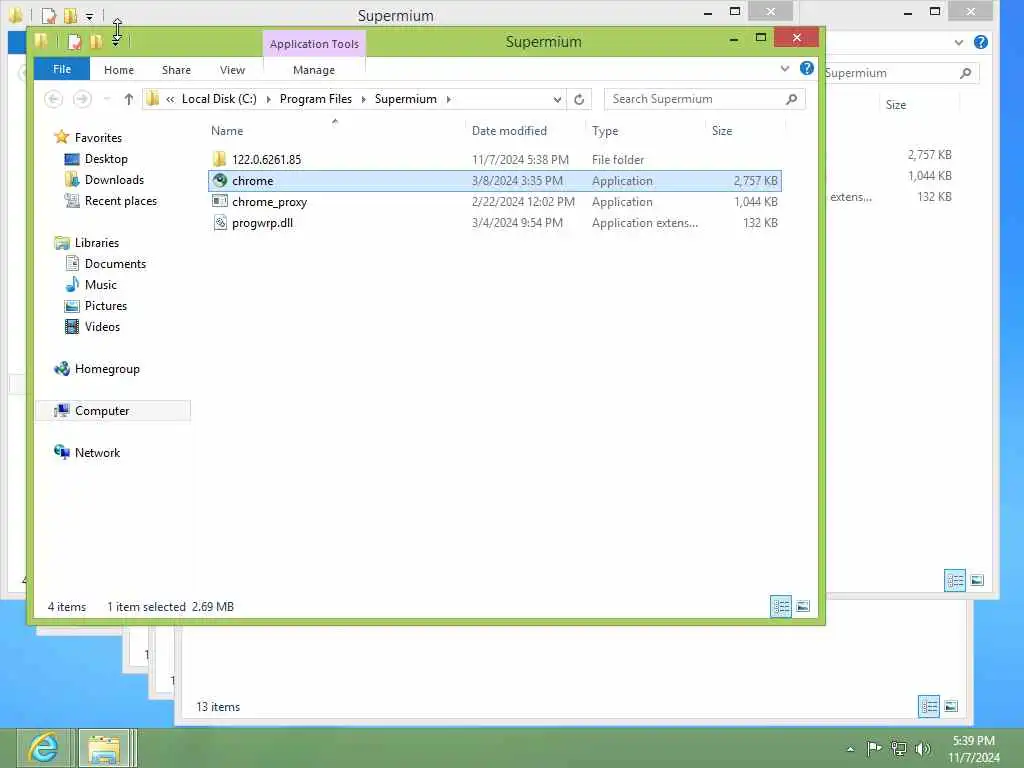Click the Forward navigation arrow
The height and width of the screenshot is (768, 1024).
pyautogui.click(x=82, y=99)
